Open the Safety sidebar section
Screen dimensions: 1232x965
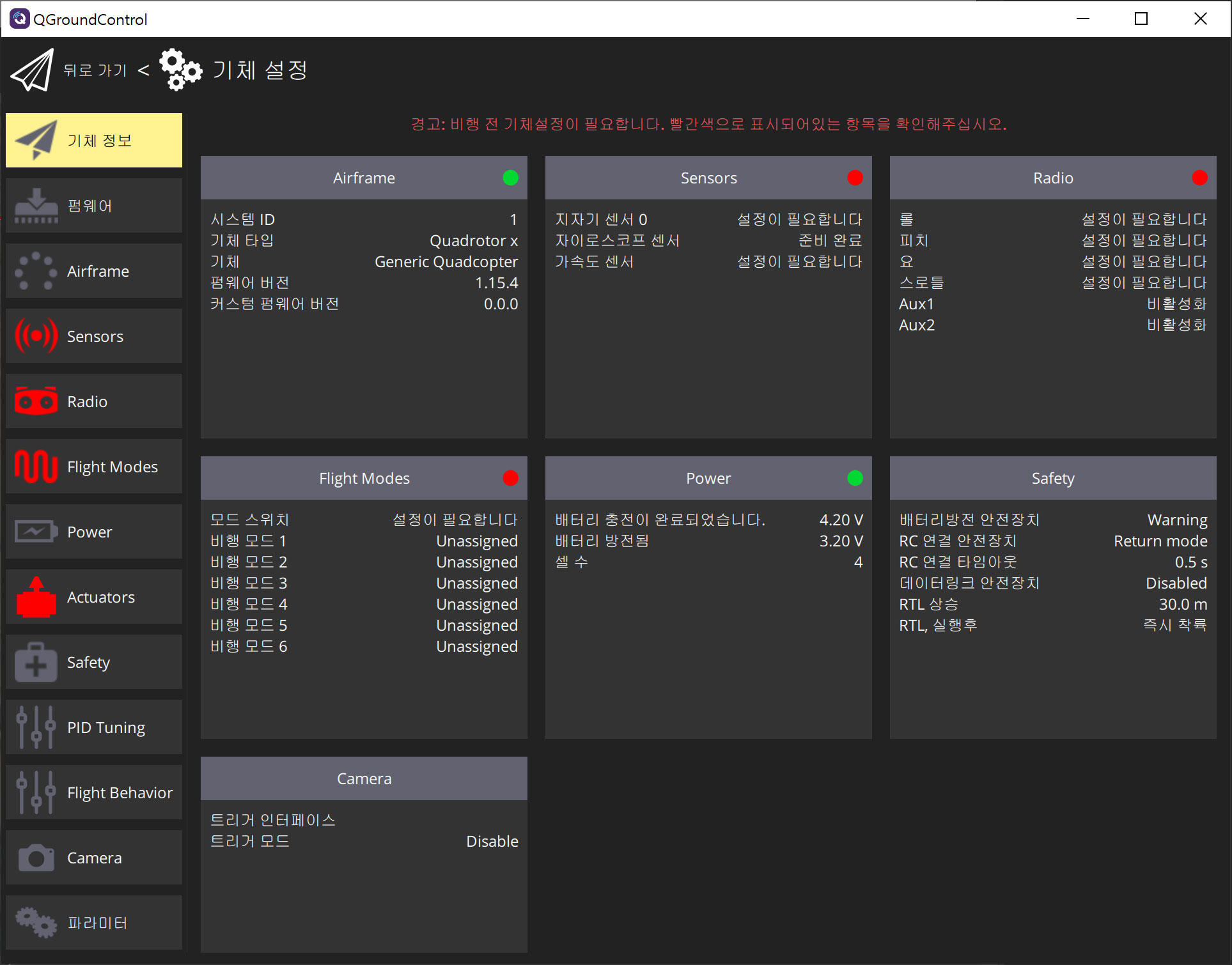[94, 662]
